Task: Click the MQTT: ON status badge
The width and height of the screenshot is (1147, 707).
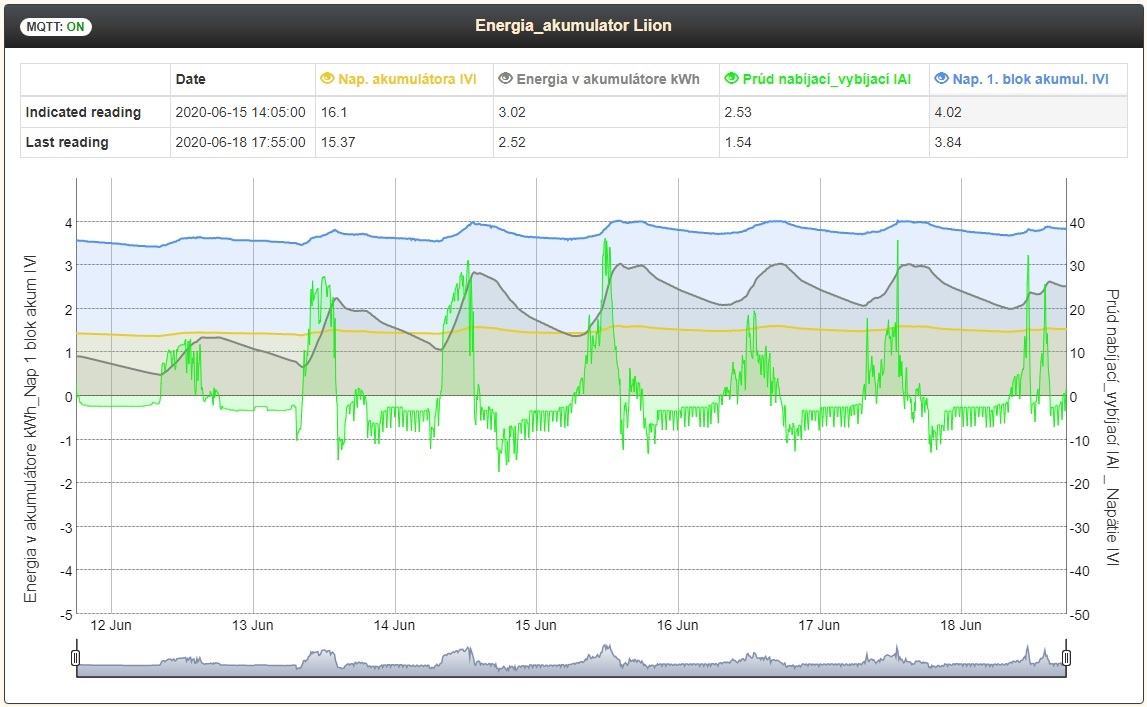Action: point(53,27)
